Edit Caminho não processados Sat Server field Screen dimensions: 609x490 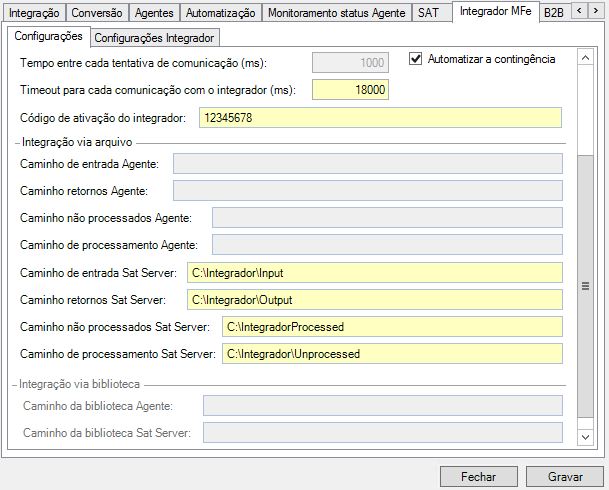click(391, 327)
